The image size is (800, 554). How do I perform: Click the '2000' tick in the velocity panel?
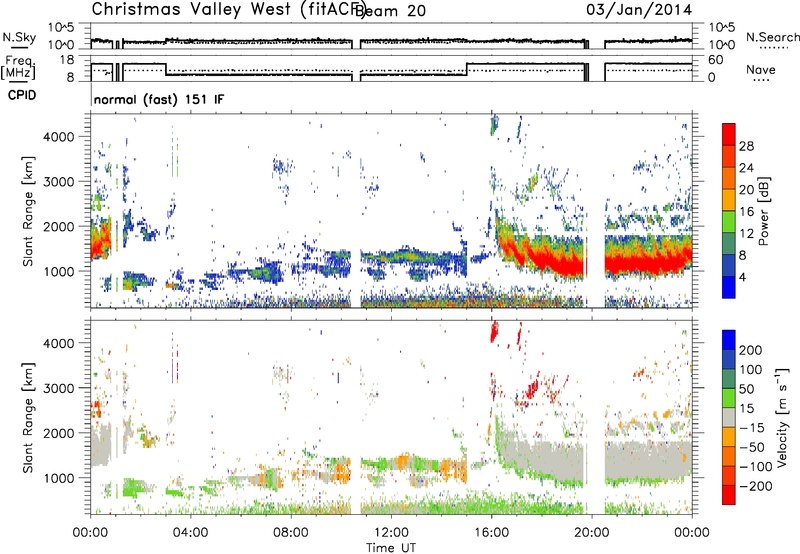59,433
